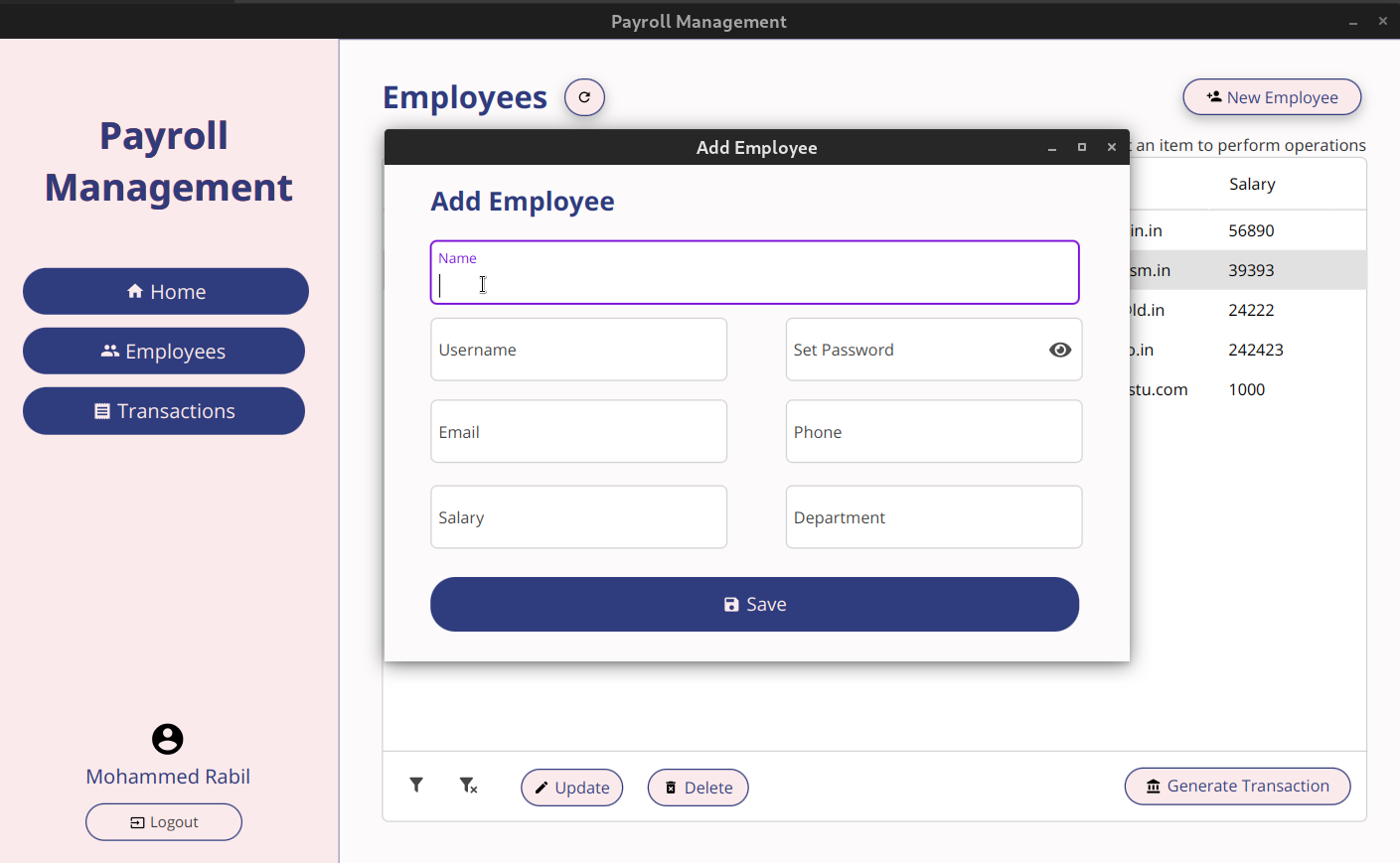The width and height of the screenshot is (1400, 863).
Task: Click the house icon on Home
Action: tap(135, 290)
